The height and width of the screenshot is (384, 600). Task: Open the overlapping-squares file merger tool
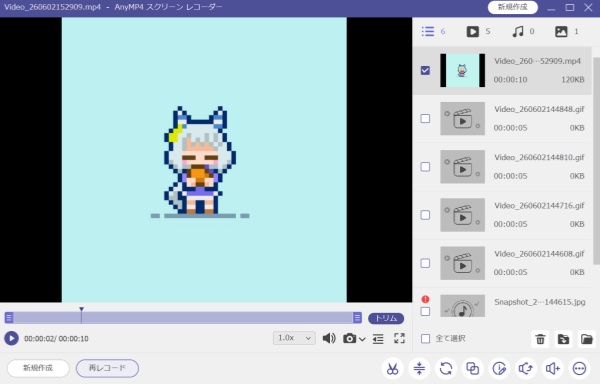[x=473, y=369]
